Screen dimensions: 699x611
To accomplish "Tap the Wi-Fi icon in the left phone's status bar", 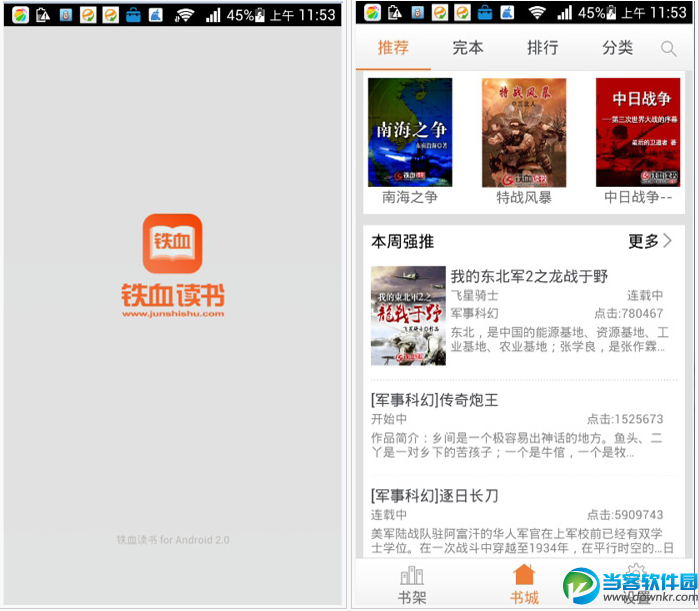I will pyautogui.click(x=185, y=16).
